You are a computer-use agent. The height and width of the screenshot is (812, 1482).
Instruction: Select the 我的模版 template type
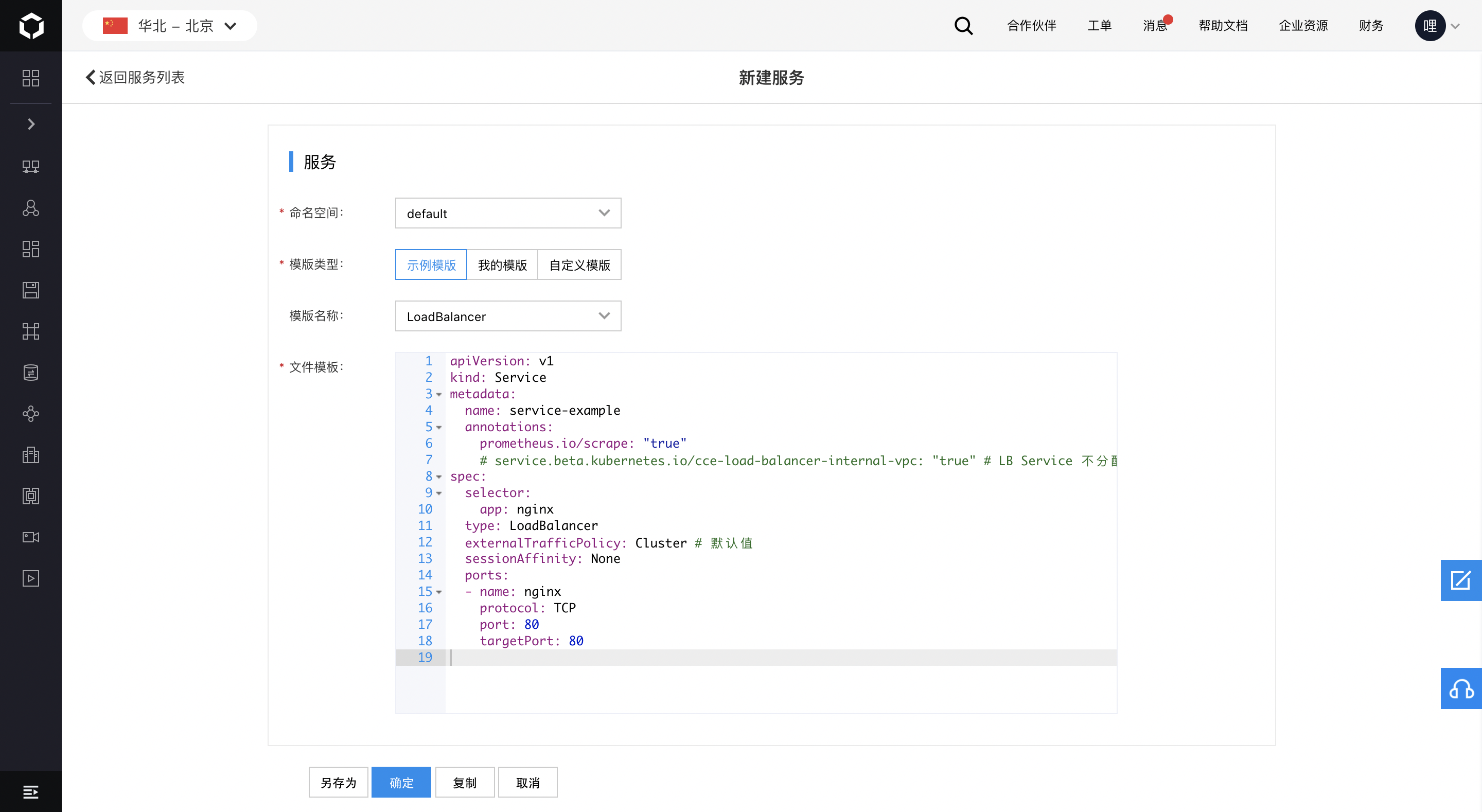pos(502,264)
